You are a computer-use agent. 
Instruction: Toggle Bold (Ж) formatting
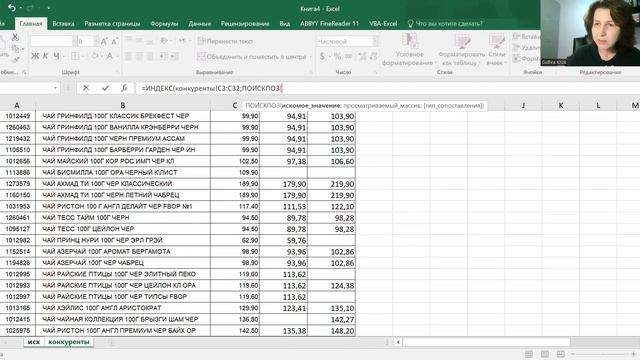click(x=35, y=56)
